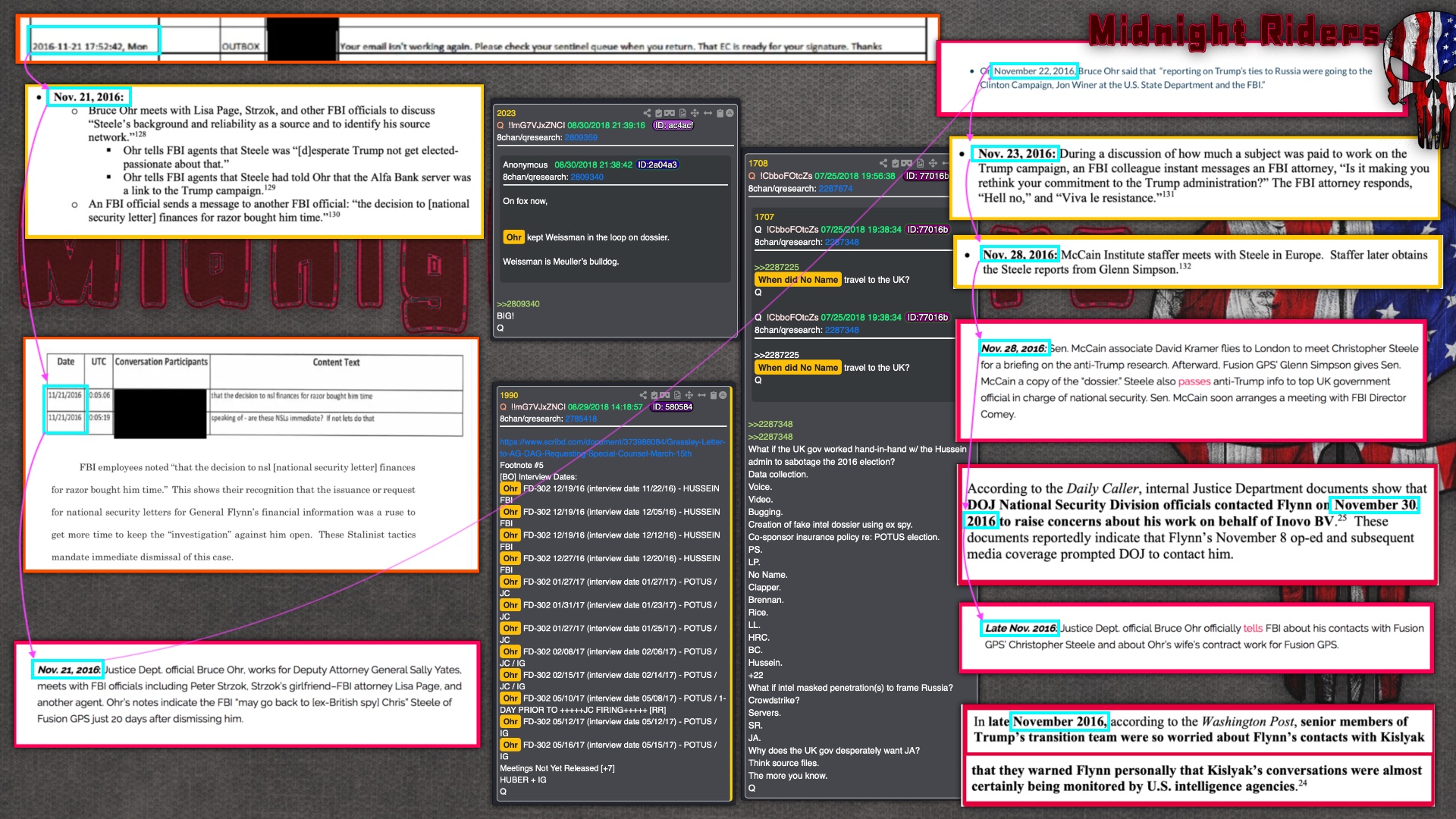1456x819 pixels.
Task: Click the share icon on post 2023
Action: 647,113
